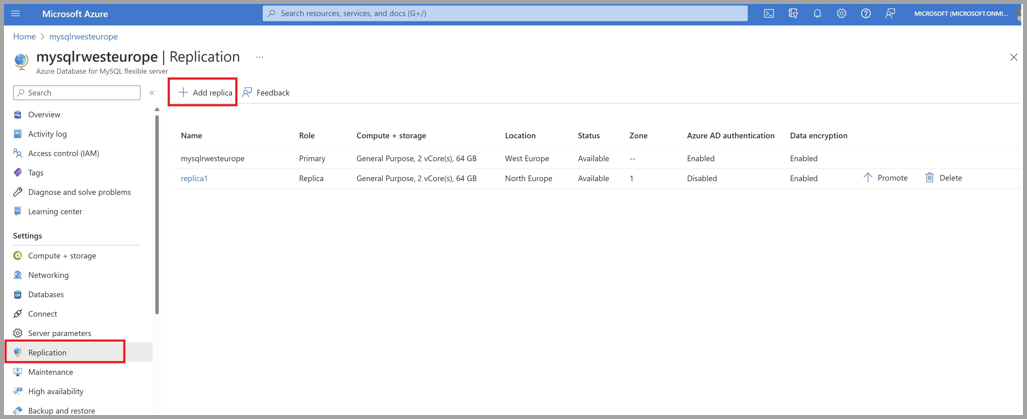The width and height of the screenshot is (1027, 419).
Task: Open the hamburger portal menu
Action: [x=15, y=14]
